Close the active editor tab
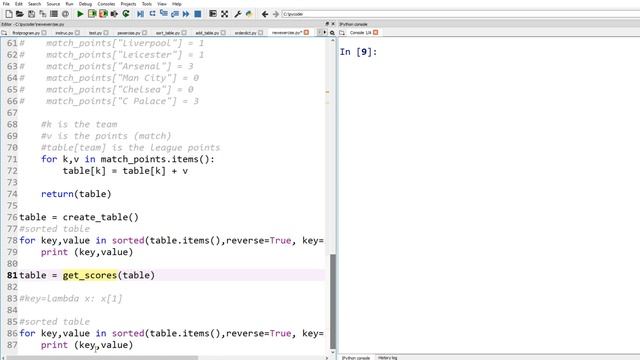This screenshot has width=640, height=360. coord(306,33)
